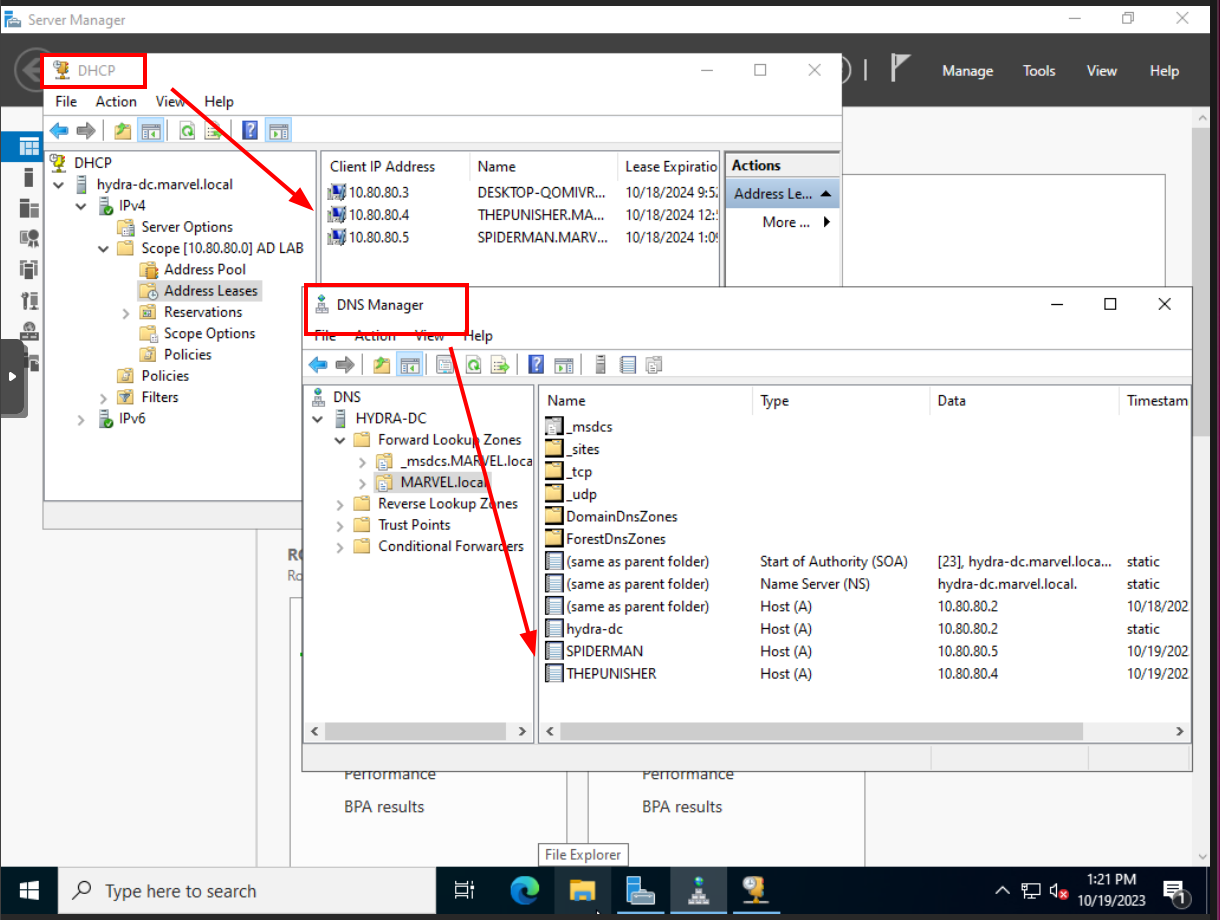1220x920 pixels.
Task: Expand the IPv6 node in DHCP tree
Action: point(82,419)
